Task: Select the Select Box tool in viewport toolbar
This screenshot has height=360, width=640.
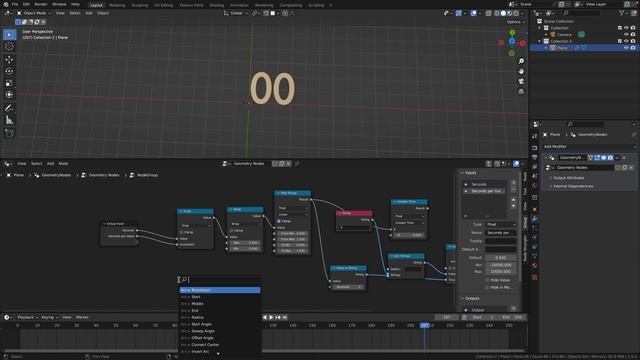Action: pyautogui.click(x=9, y=35)
